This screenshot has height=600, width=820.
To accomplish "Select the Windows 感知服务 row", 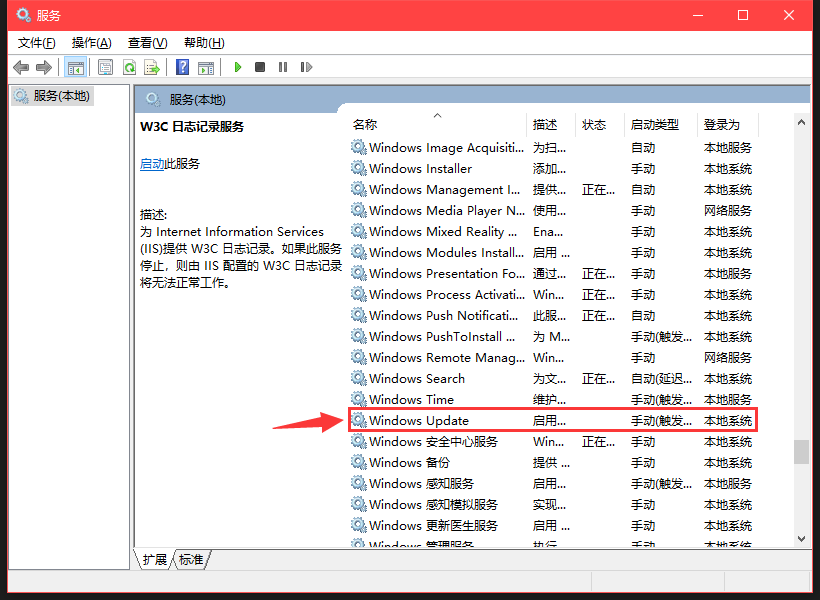I will [553, 484].
